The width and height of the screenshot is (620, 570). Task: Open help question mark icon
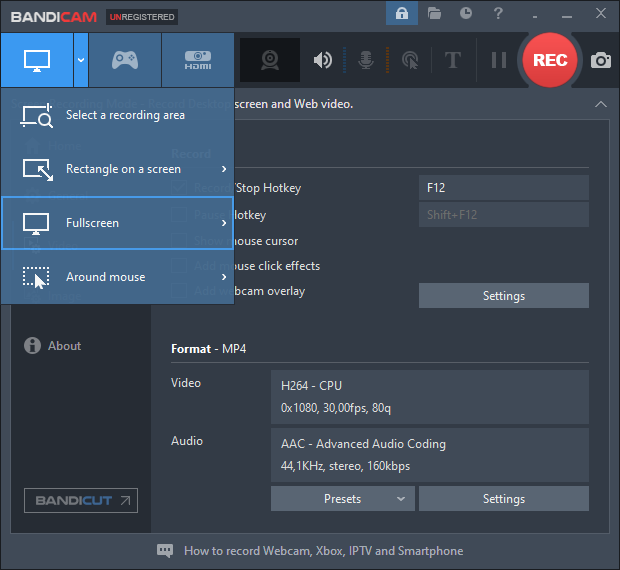[498, 13]
